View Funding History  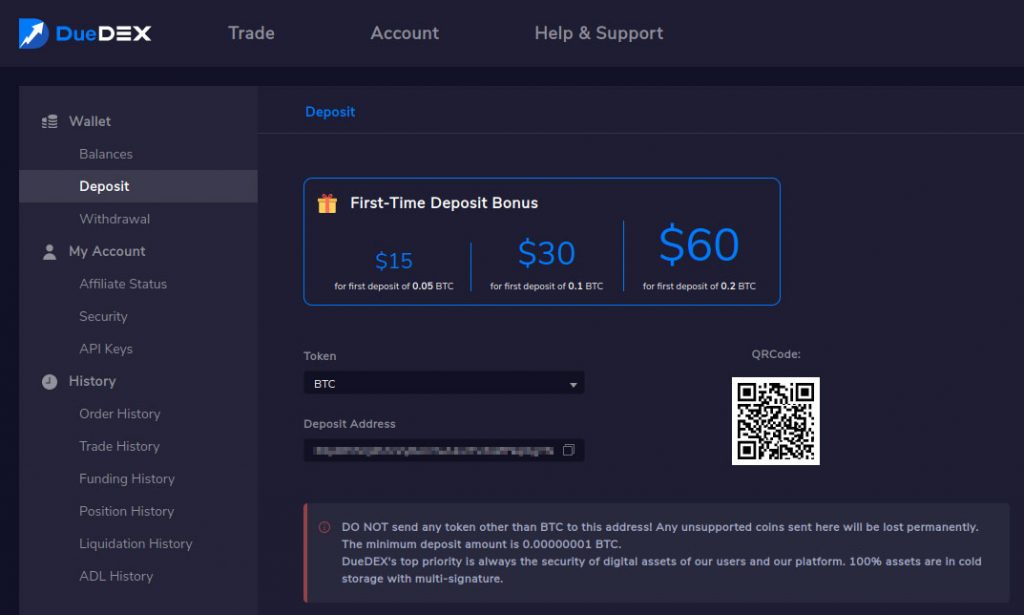point(127,479)
